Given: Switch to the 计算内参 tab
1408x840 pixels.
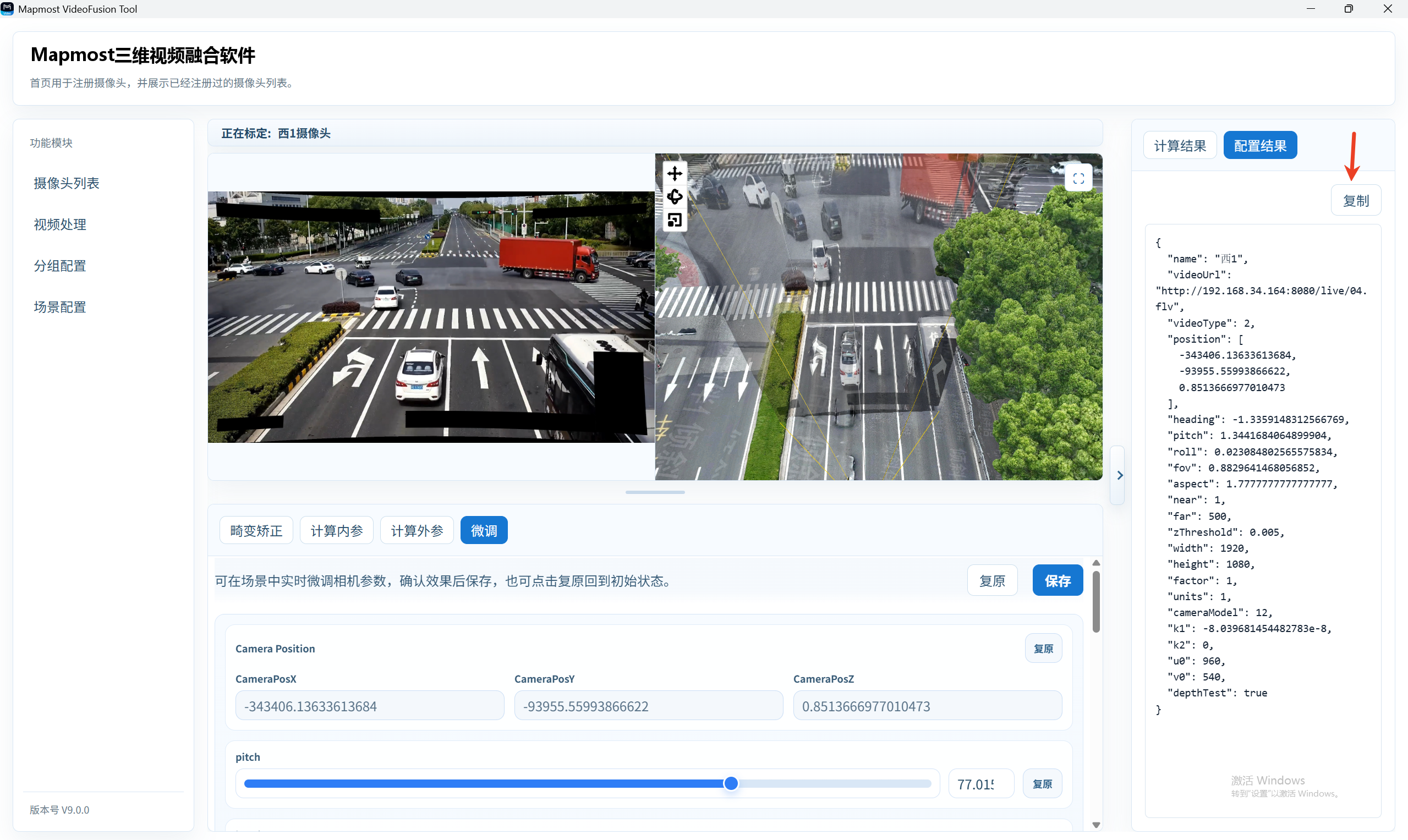Looking at the screenshot, I should [x=336, y=530].
